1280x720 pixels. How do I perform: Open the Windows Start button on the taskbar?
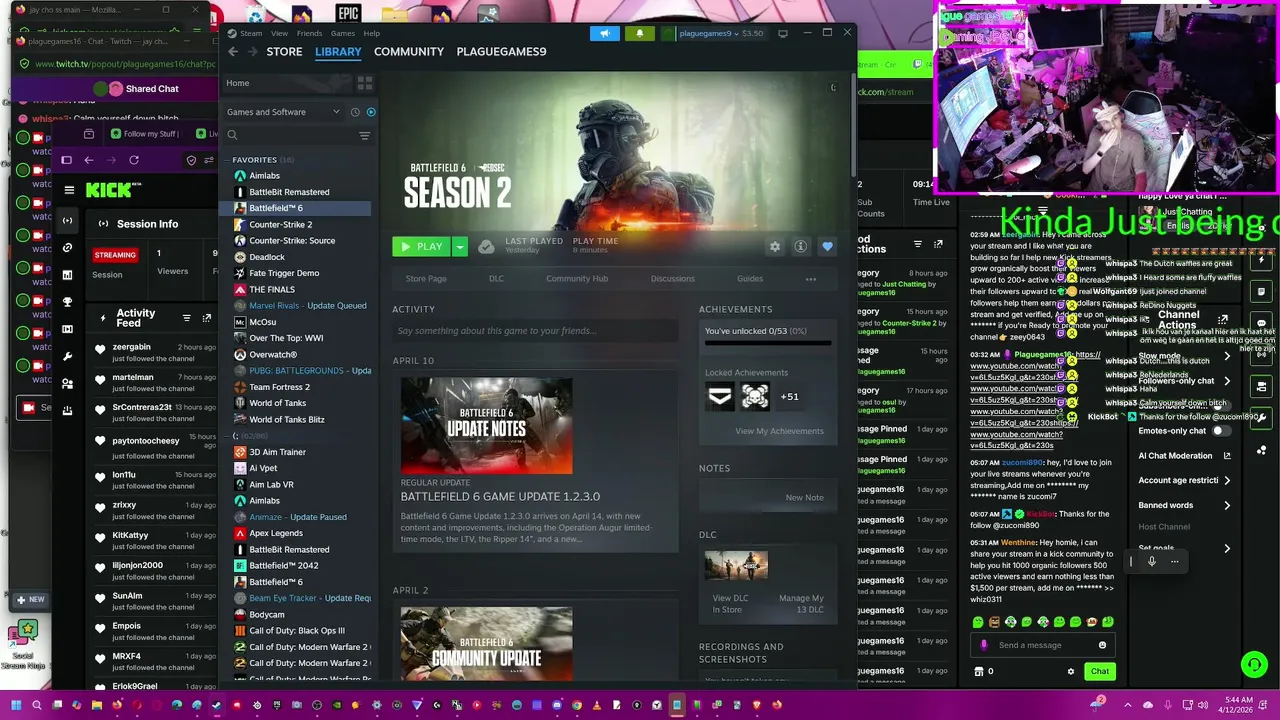(x=15, y=704)
